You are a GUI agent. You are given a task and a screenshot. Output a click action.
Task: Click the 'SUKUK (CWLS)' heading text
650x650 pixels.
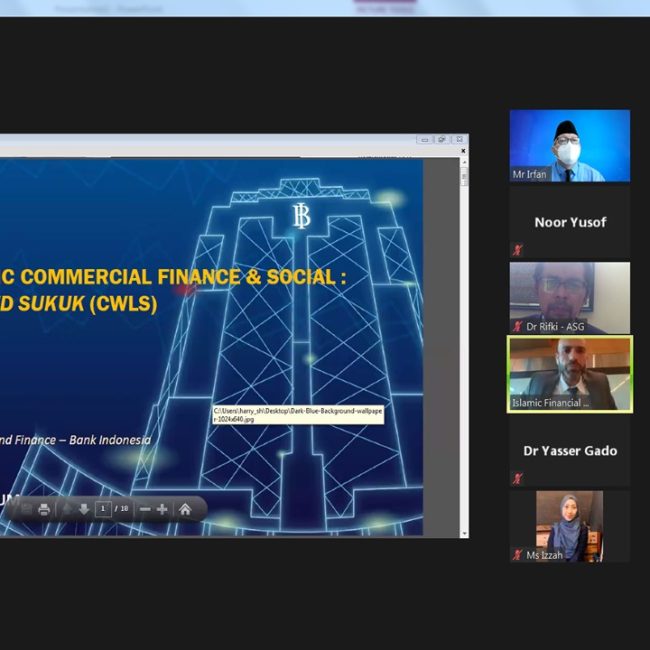(87, 303)
